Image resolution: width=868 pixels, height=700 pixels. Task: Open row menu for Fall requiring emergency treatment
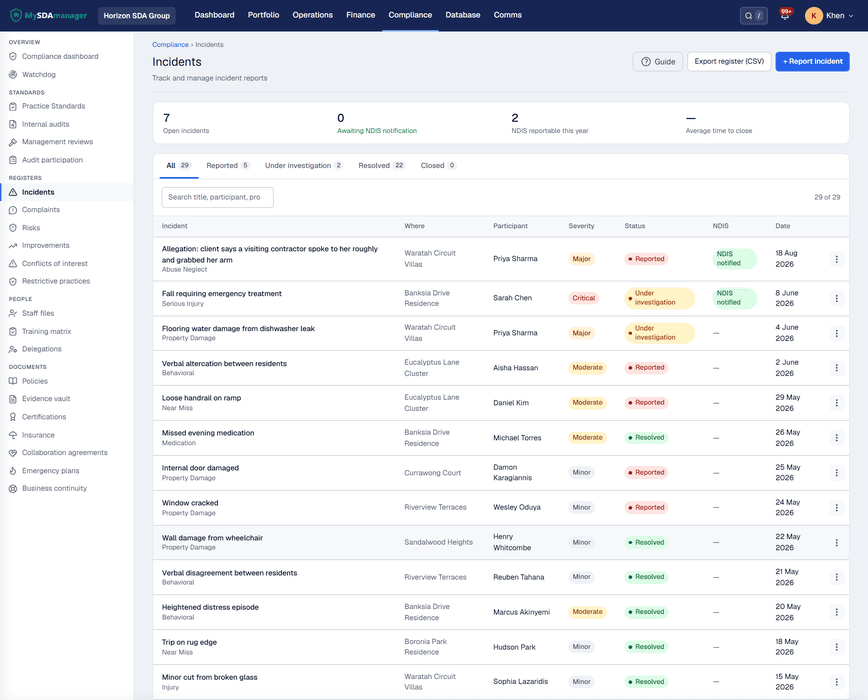point(836,298)
